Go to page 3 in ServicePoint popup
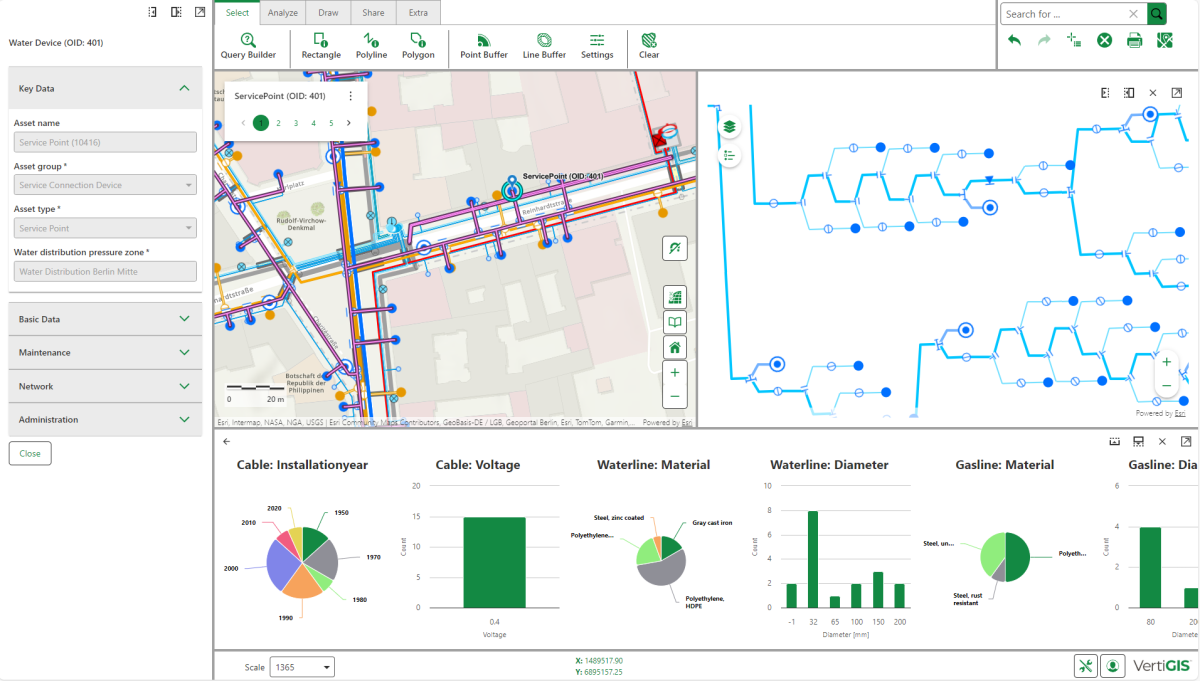The height and width of the screenshot is (681, 1200). point(296,123)
